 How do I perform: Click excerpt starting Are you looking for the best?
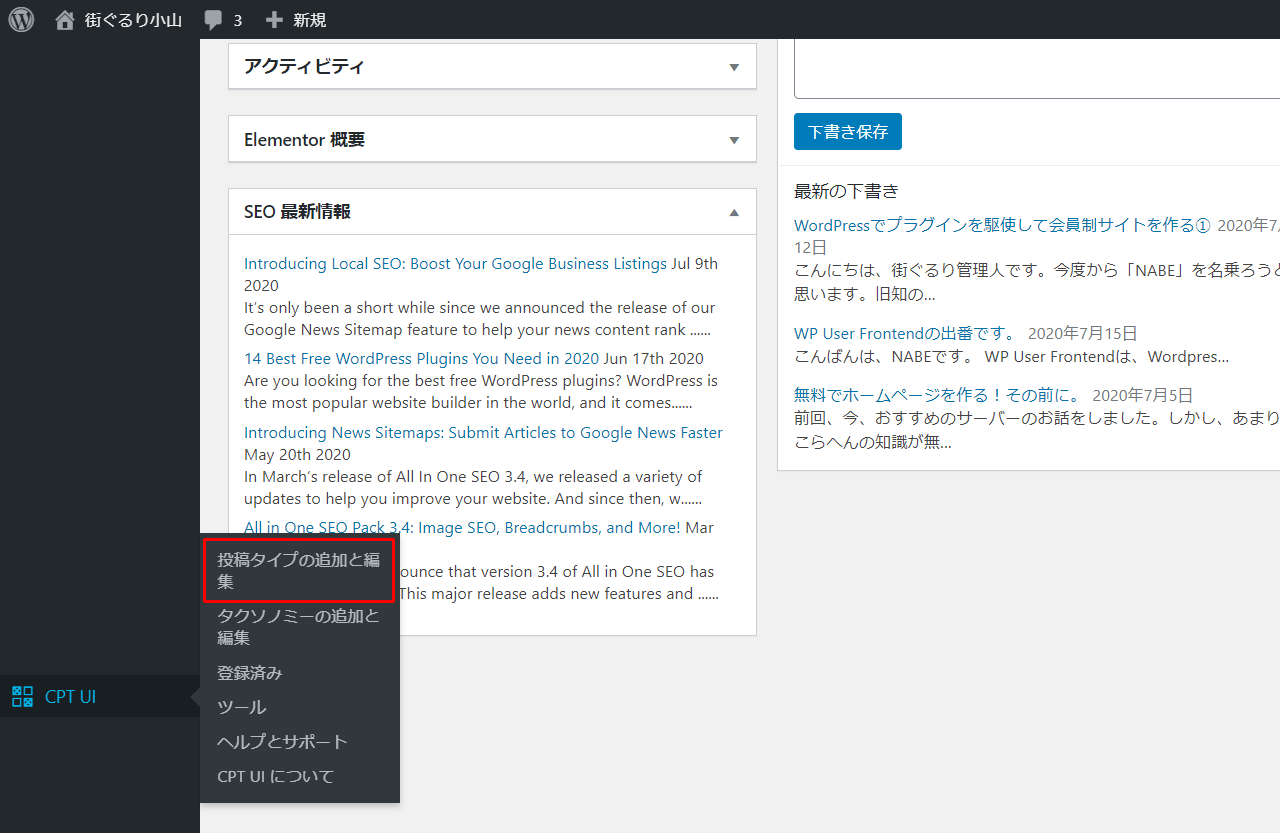(481, 392)
